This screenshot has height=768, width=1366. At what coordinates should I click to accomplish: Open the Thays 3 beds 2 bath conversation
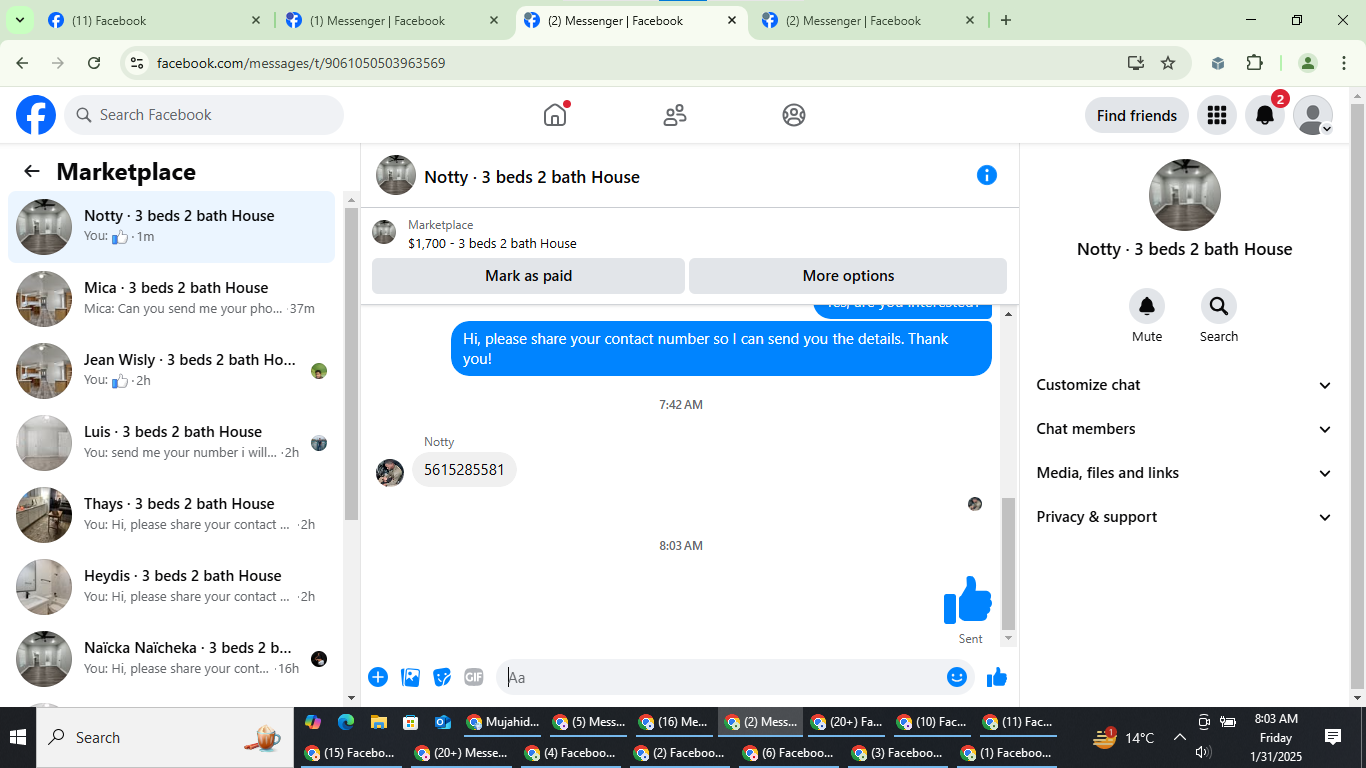[171, 514]
